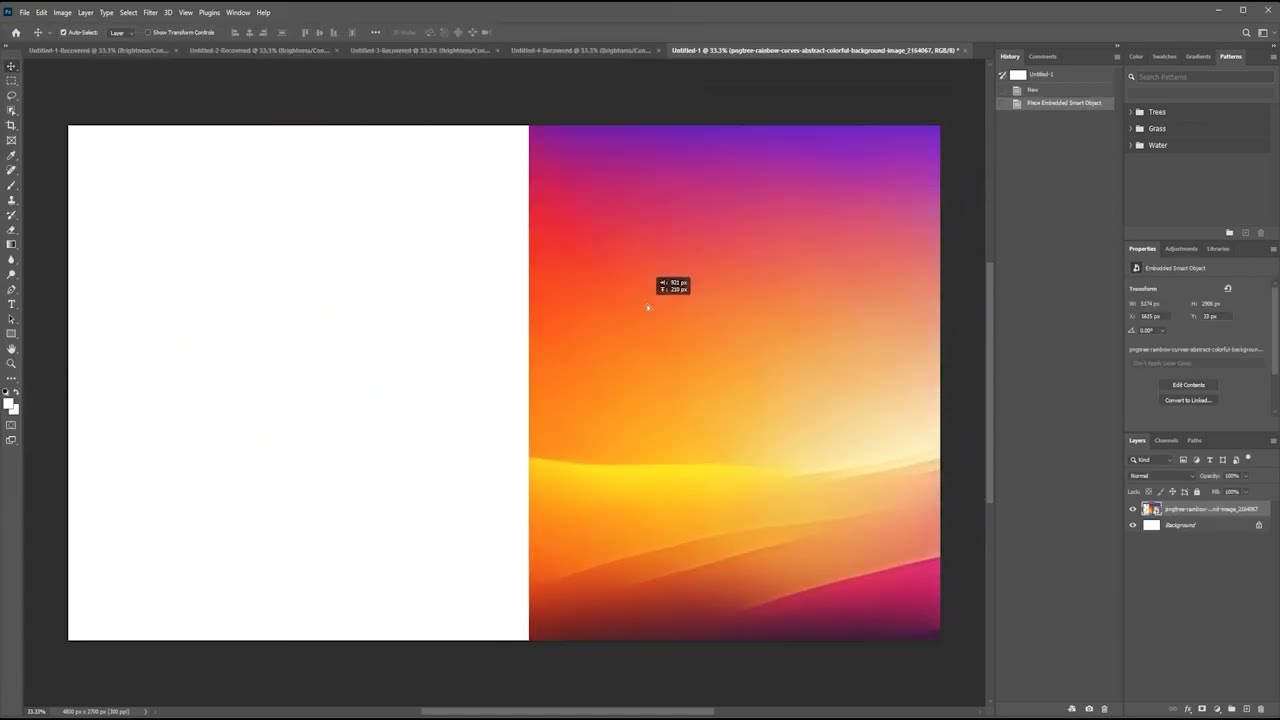Select the Horizontal Type tool

pos(11,304)
